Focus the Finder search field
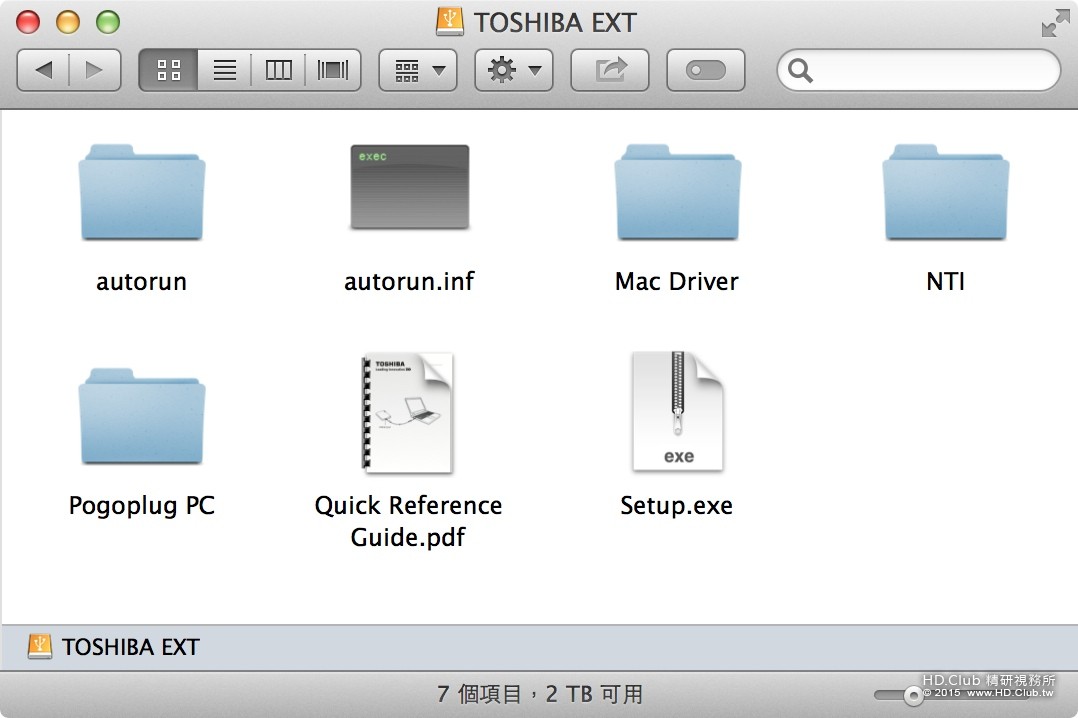The image size is (1078, 718). (x=918, y=70)
